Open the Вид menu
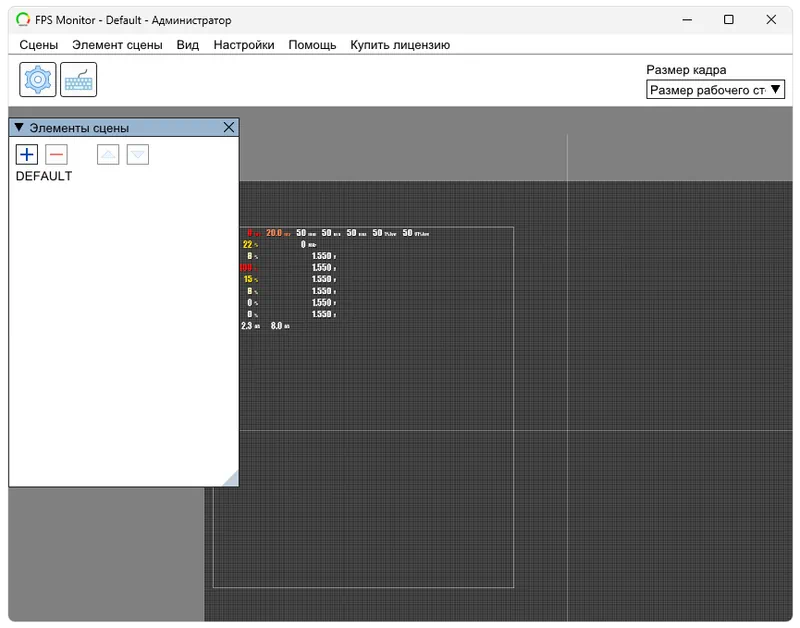Image resolution: width=800 pixels, height=628 pixels. click(188, 45)
